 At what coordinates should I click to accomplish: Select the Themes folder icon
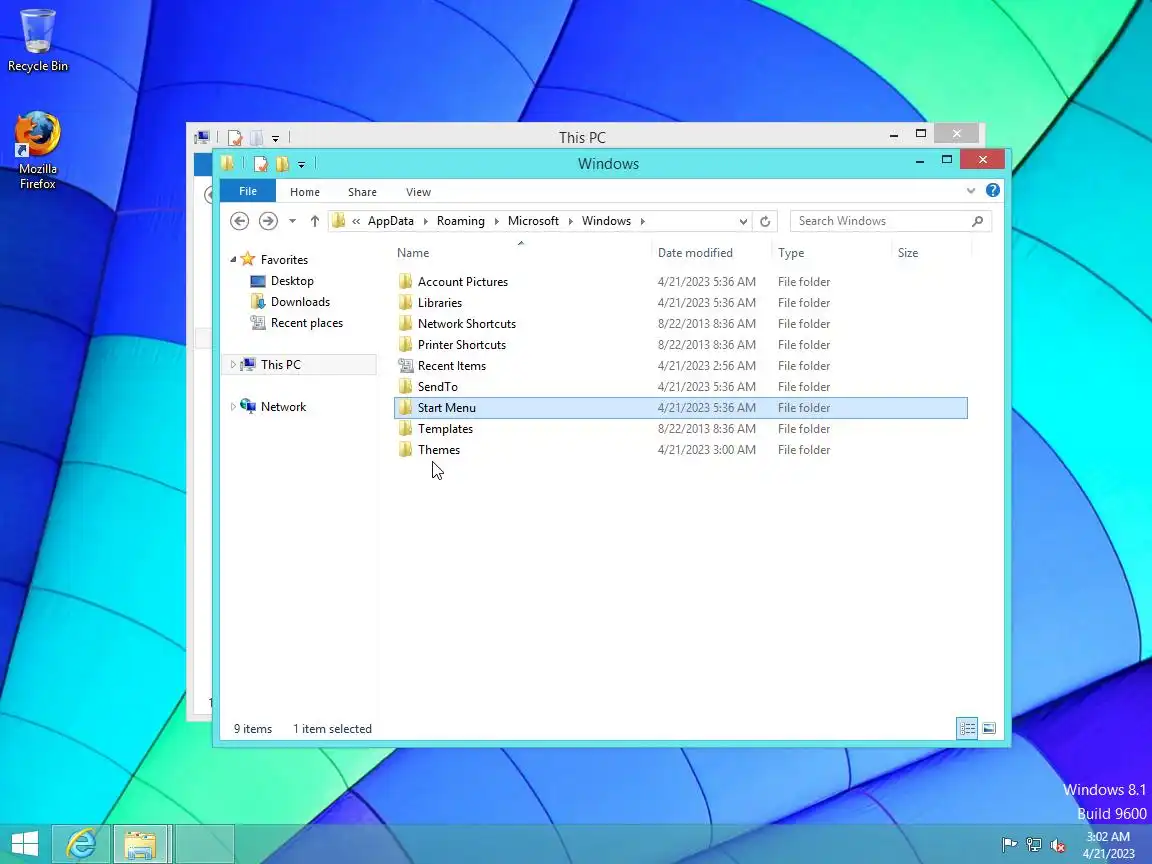tap(406, 450)
